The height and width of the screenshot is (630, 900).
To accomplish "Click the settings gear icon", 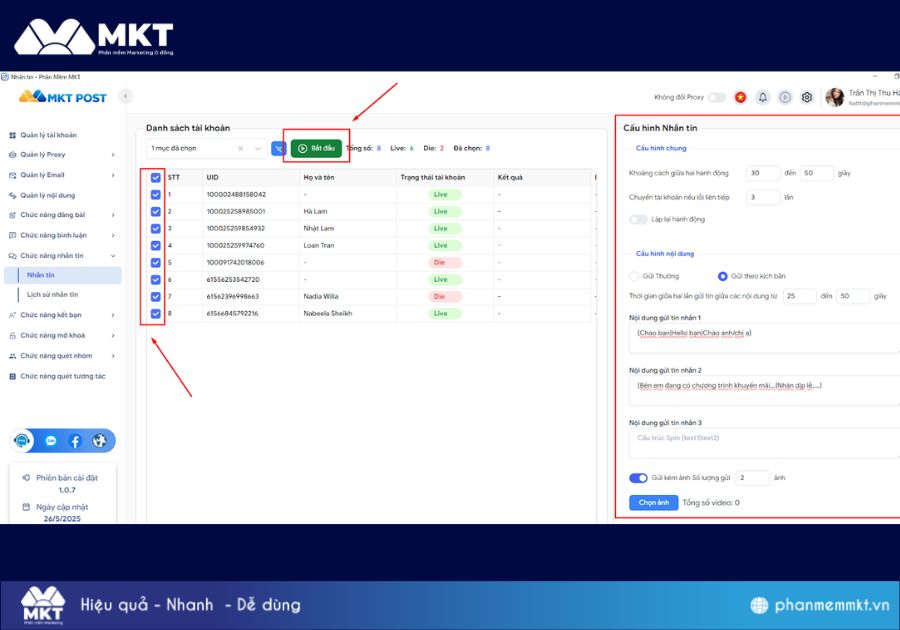I will point(806,96).
